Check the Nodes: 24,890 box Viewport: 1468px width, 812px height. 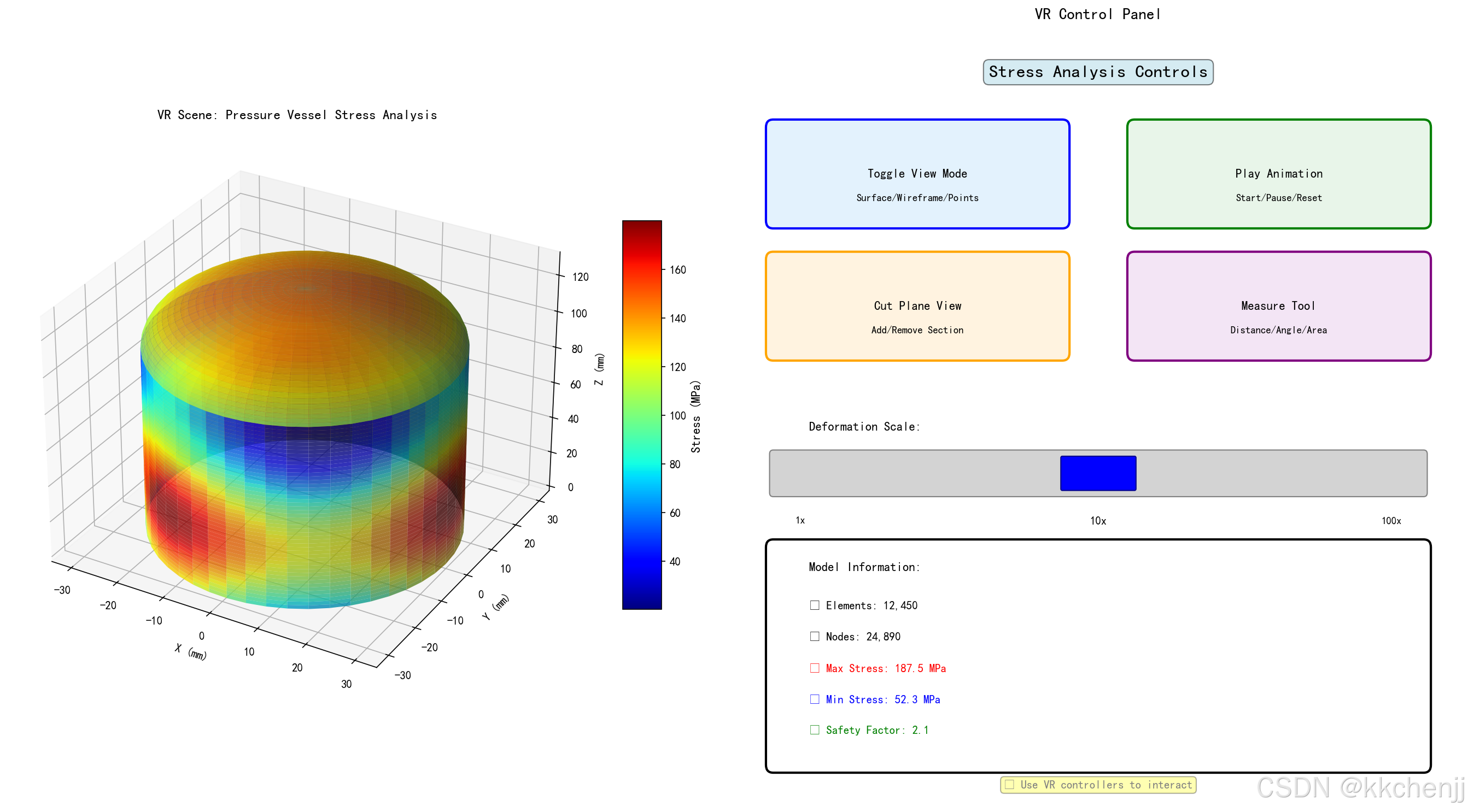click(814, 637)
